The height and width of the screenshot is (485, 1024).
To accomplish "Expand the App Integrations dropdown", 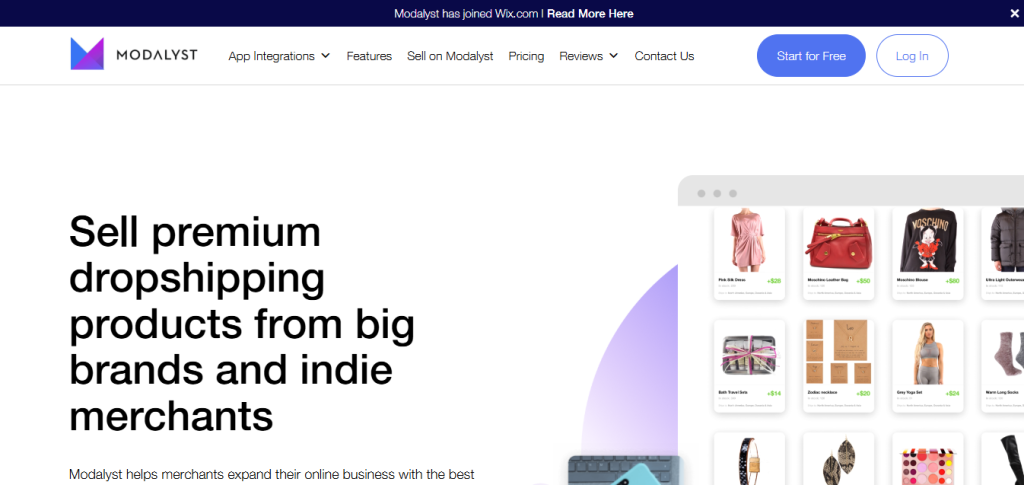I will coord(279,56).
